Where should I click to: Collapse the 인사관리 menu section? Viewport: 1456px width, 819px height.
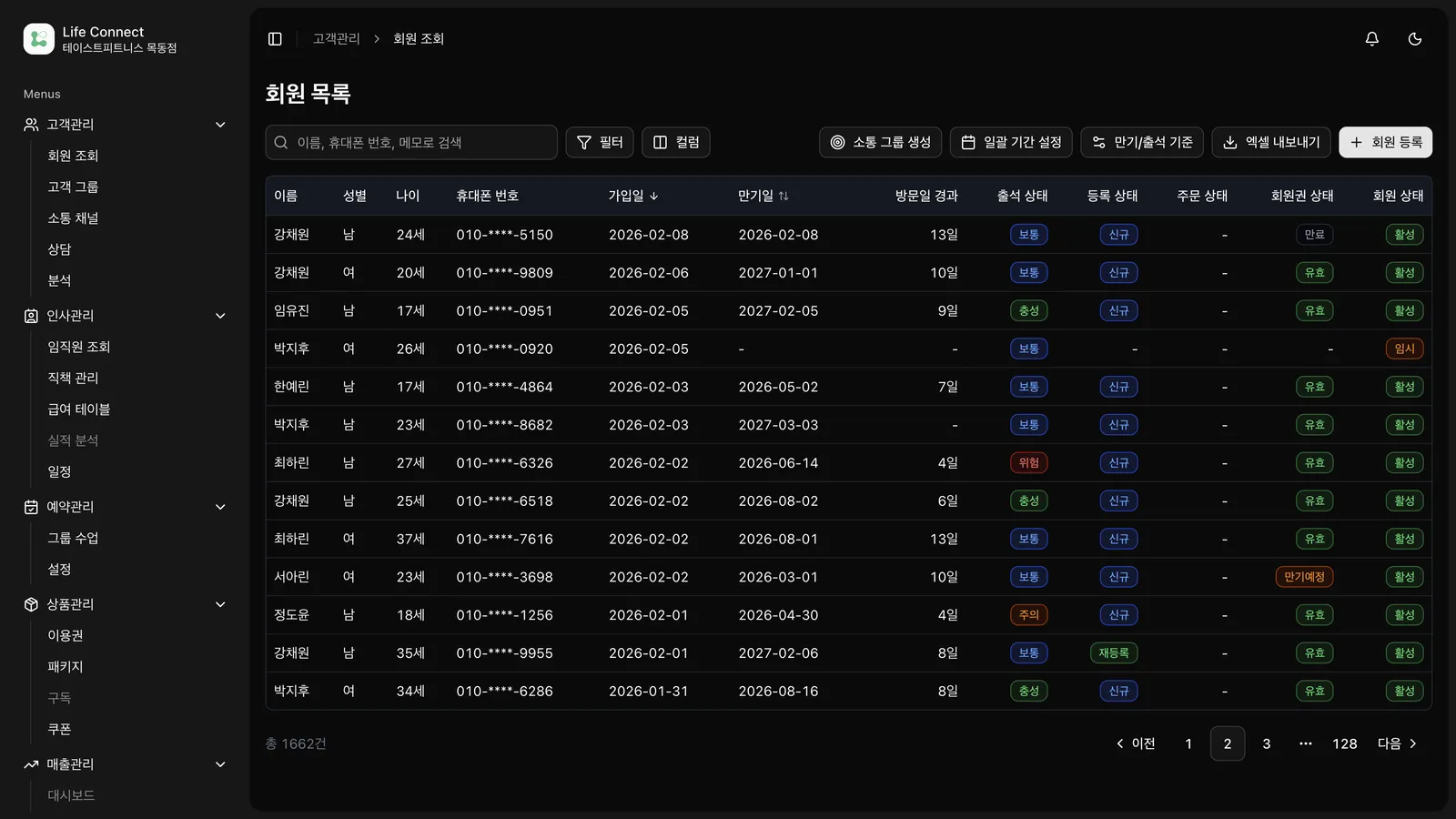[x=220, y=316]
